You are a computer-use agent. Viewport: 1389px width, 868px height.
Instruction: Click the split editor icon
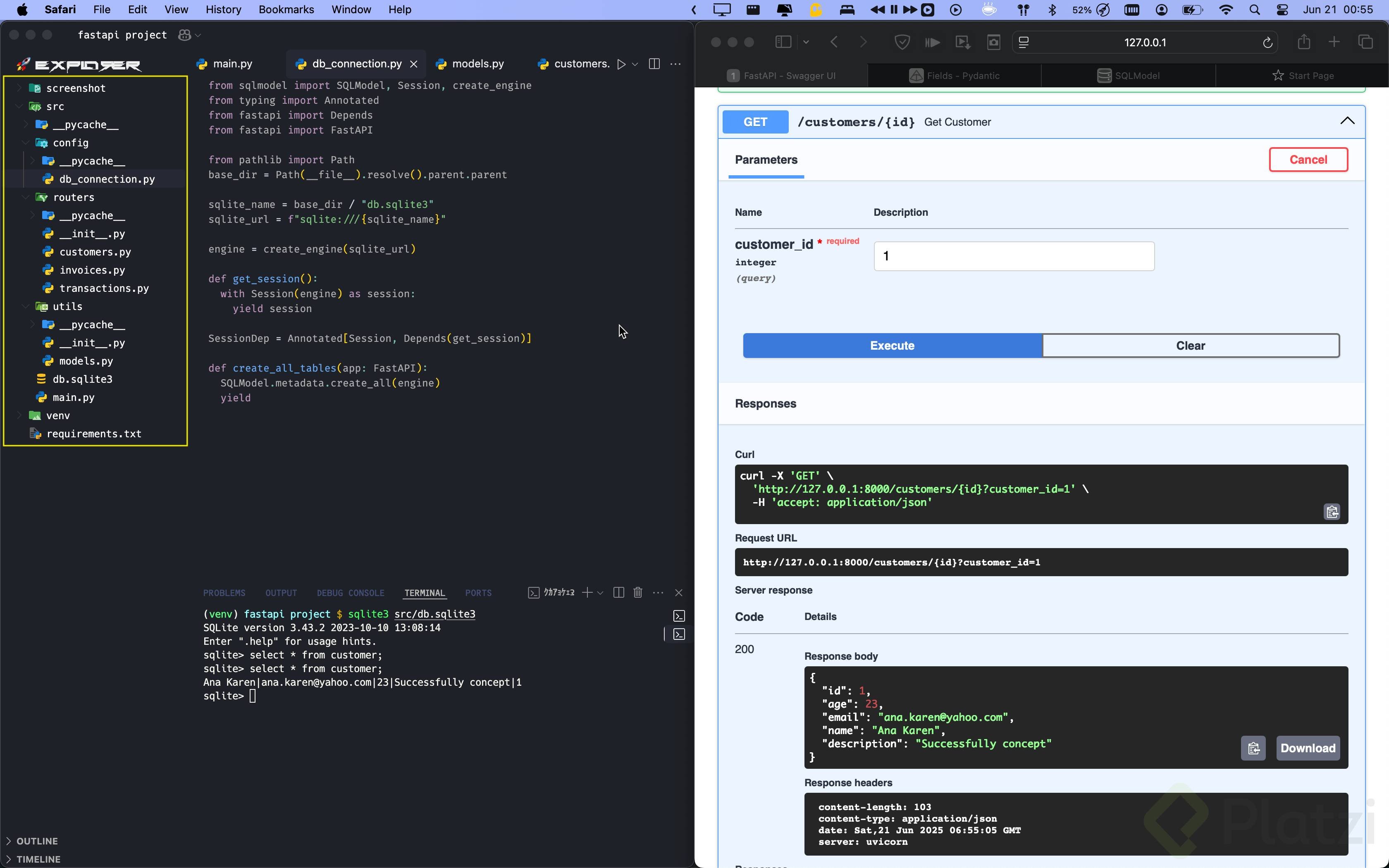(654, 64)
